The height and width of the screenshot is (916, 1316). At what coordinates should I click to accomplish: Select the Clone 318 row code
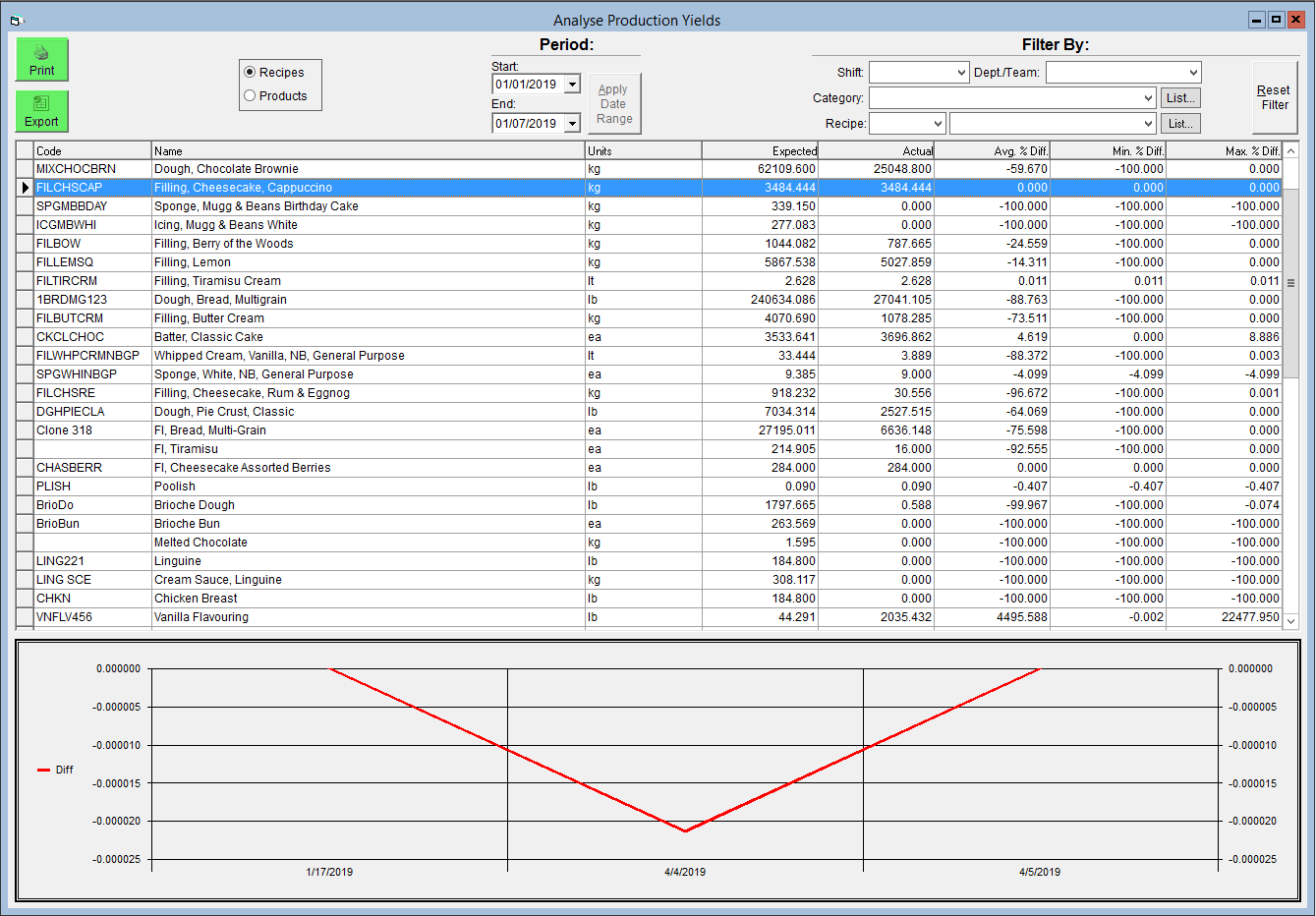[92, 430]
